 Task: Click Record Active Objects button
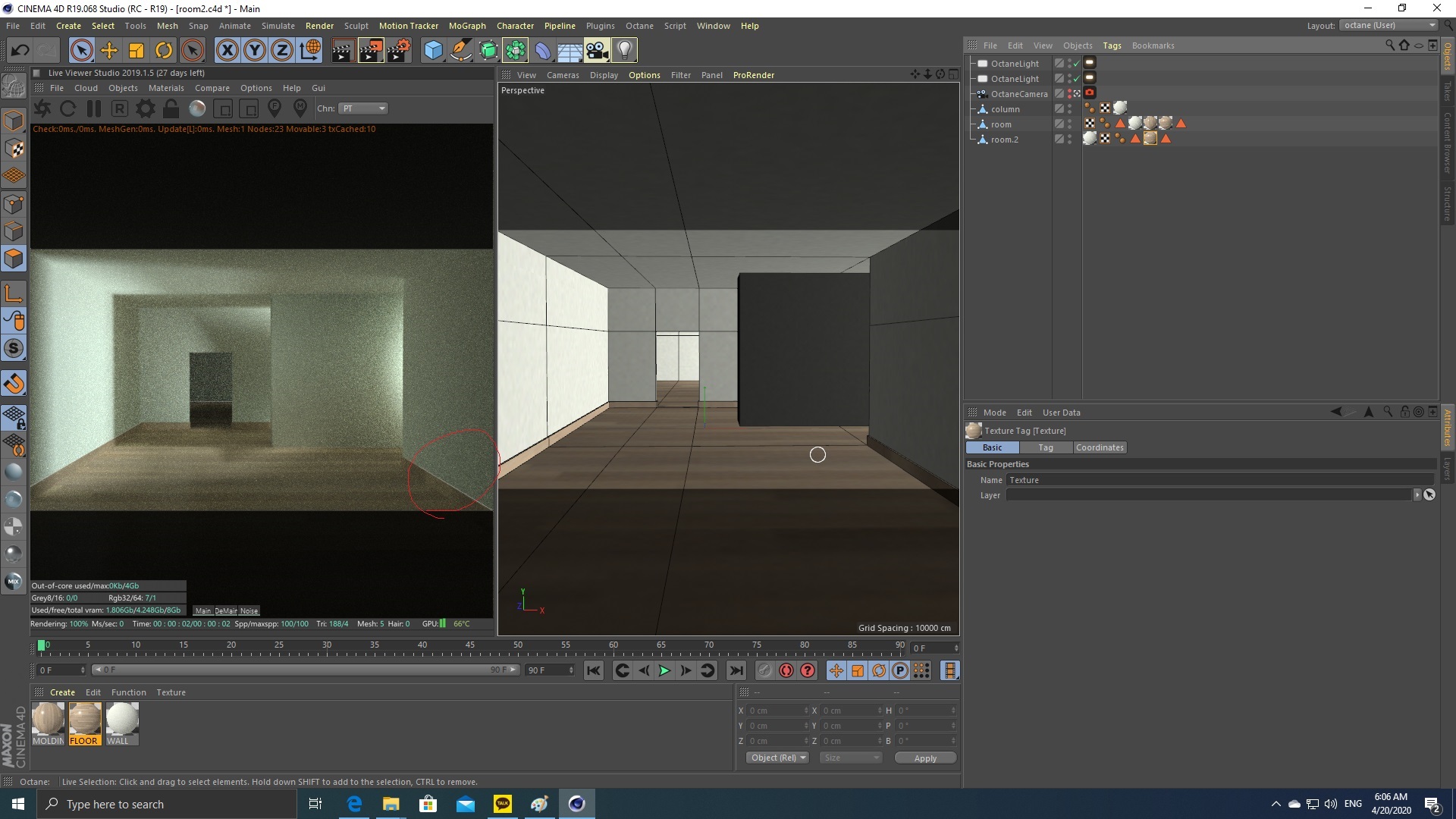tap(764, 670)
